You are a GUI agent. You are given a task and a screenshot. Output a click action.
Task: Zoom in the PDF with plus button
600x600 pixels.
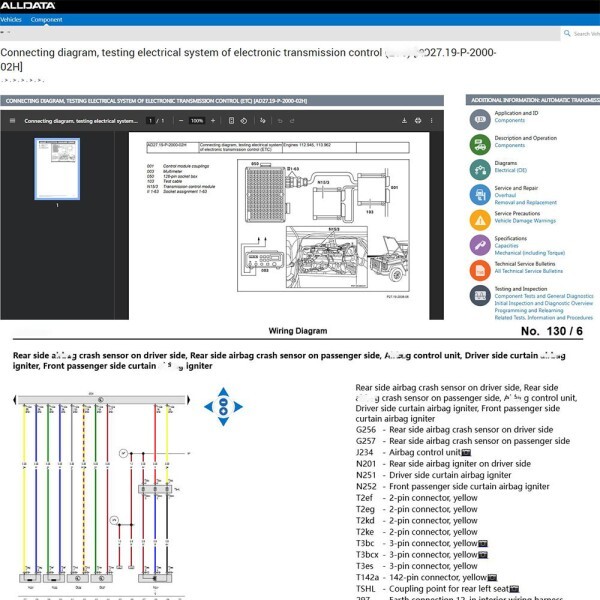pos(214,120)
